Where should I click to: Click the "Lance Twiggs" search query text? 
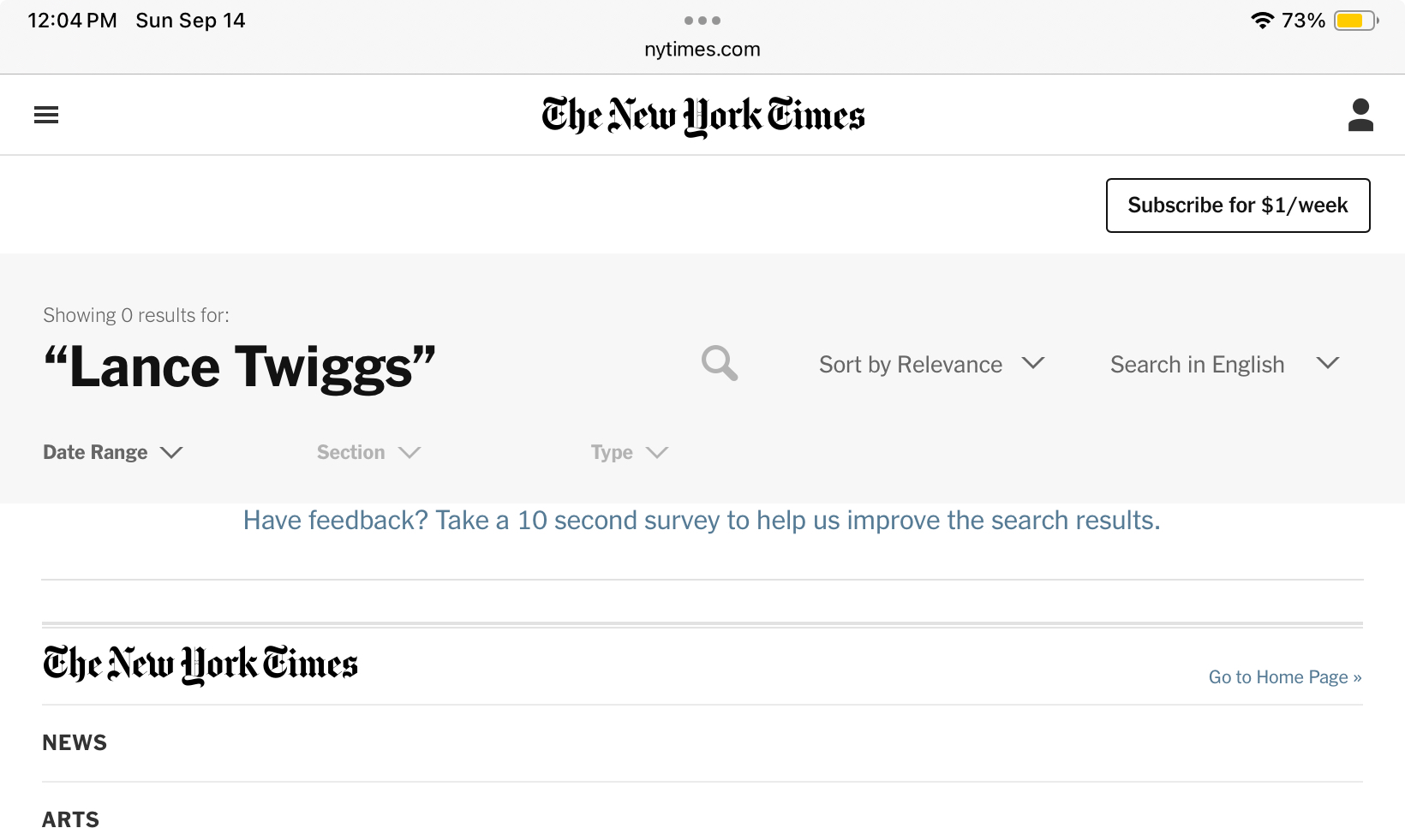(x=240, y=367)
